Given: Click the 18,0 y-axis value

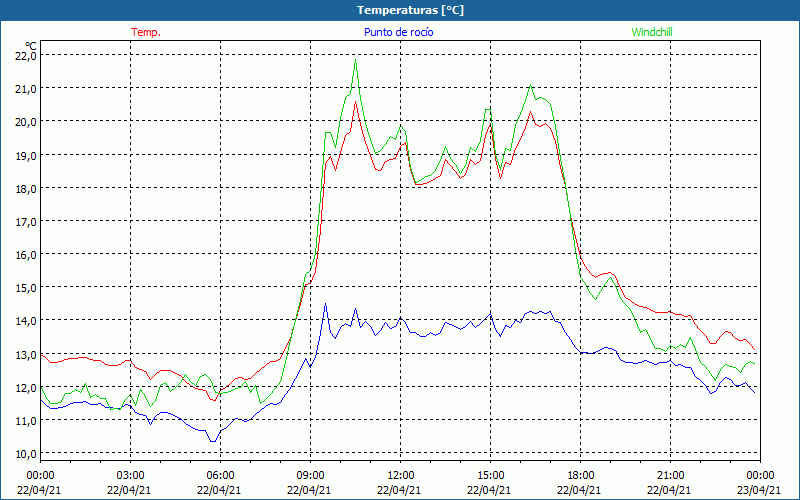Looking at the screenshot, I should coord(26,188).
